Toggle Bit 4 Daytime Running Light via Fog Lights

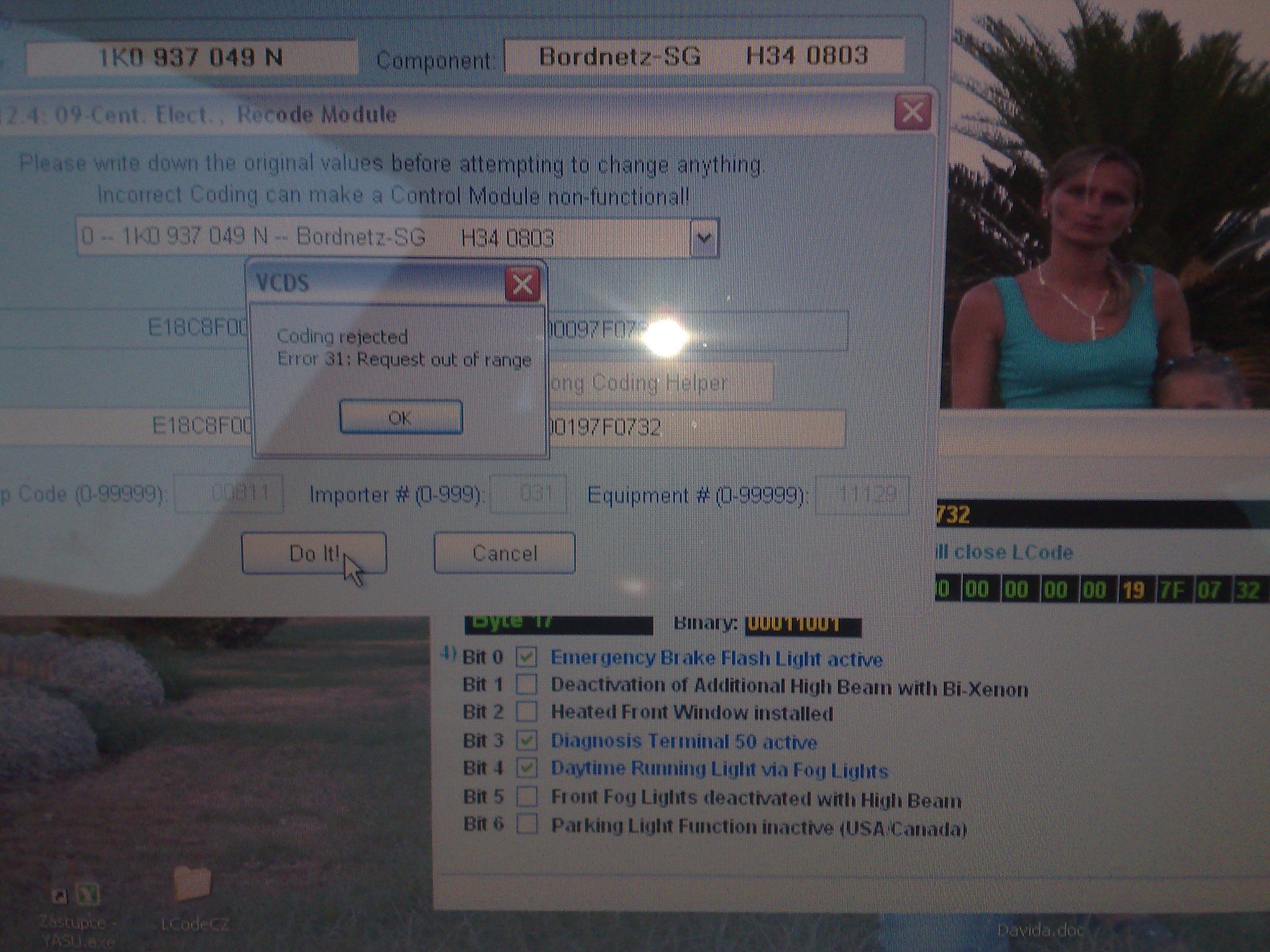(527, 768)
